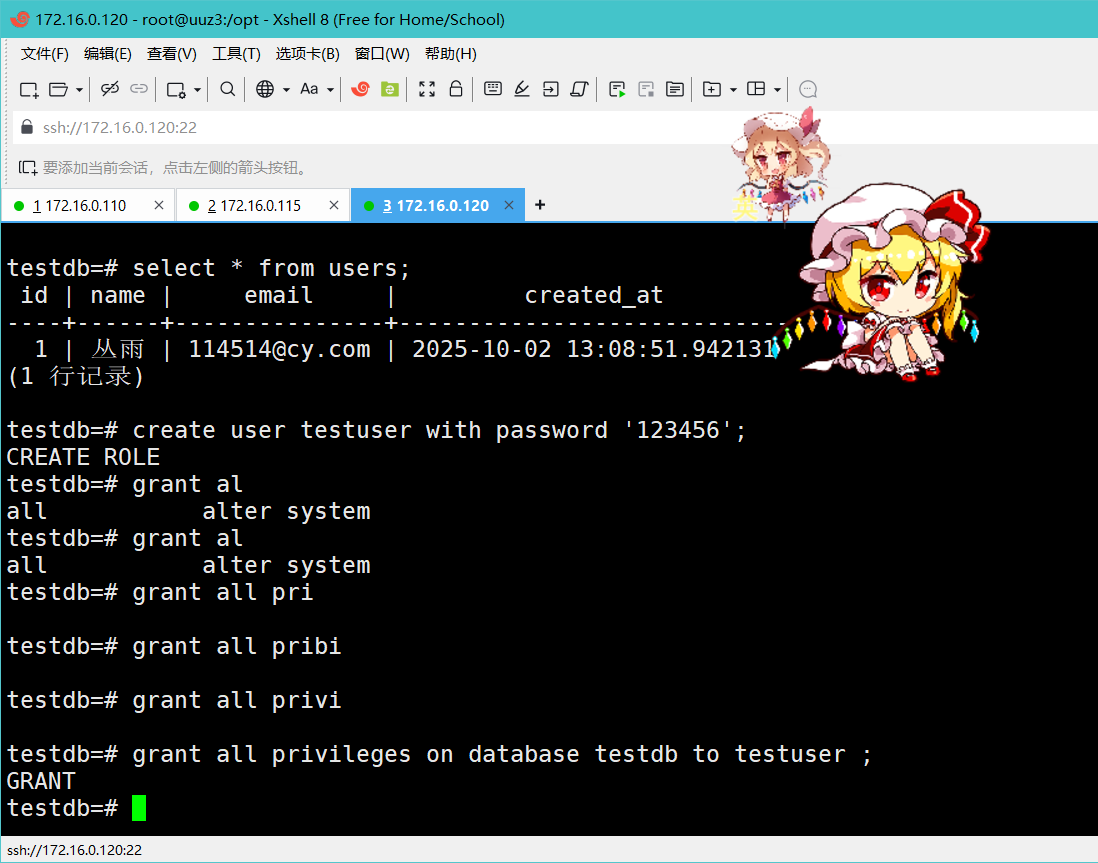Close the 172.16.0.120 tab
Image resolution: width=1098 pixels, height=863 pixels.
(x=509, y=205)
